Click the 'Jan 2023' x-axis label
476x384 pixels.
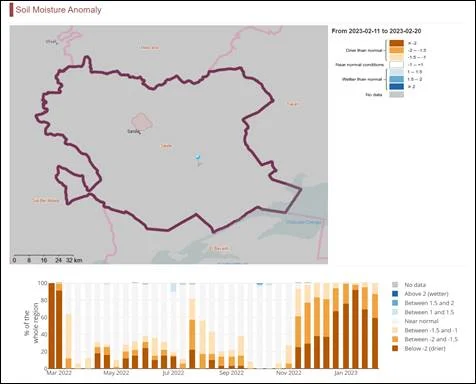tap(346, 373)
